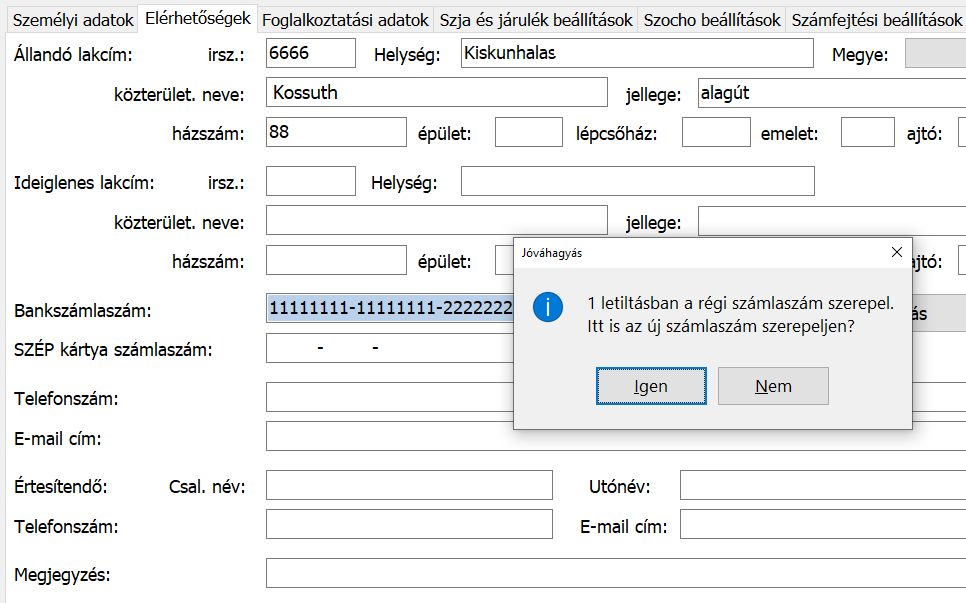The image size is (966, 603).
Task: Click permanent address postal code field 6666
Action: click(311, 54)
